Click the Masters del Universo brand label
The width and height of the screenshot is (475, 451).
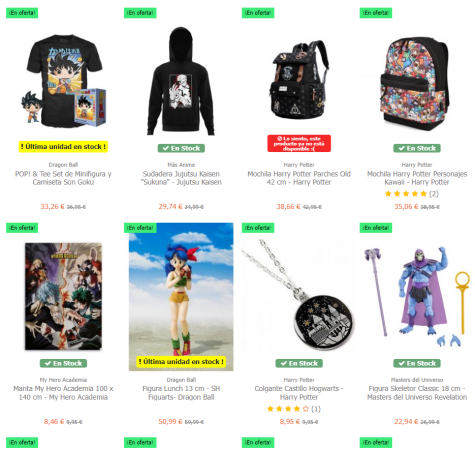(x=417, y=380)
